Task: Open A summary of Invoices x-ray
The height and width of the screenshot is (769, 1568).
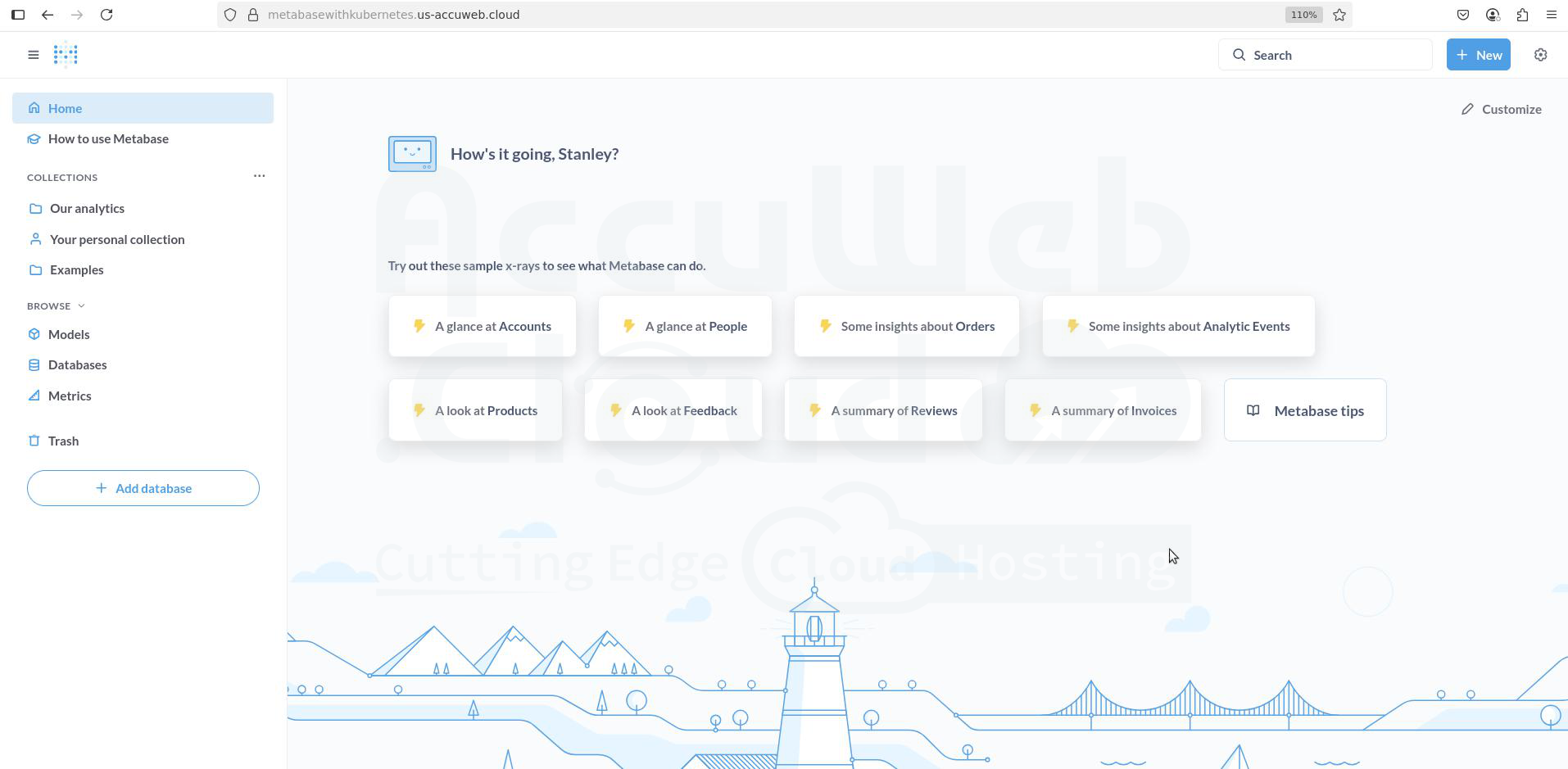Action: pyautogui.click(x=1103, y=410)
